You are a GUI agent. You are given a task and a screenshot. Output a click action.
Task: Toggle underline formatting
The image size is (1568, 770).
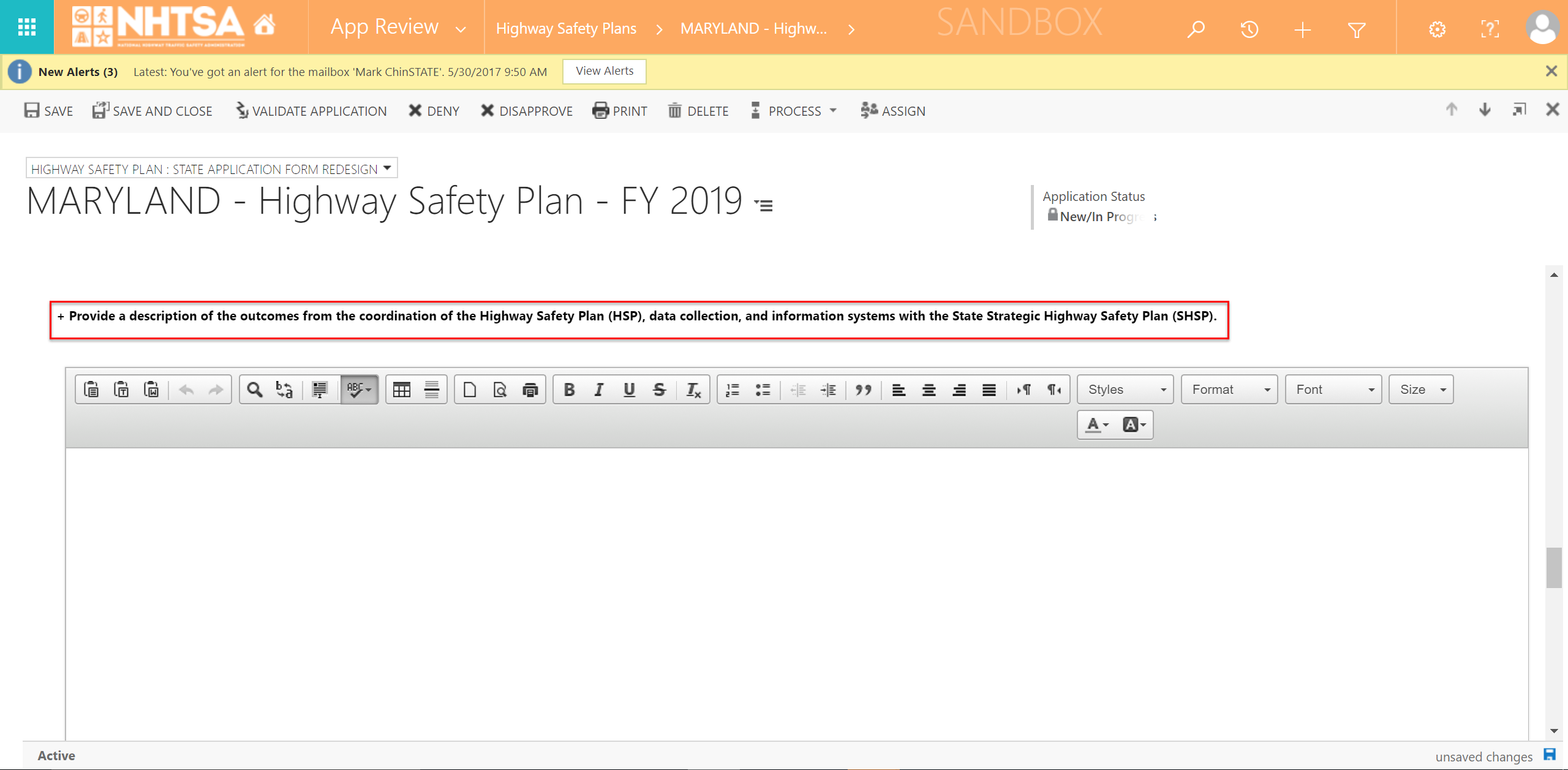[x=629, y=390]
